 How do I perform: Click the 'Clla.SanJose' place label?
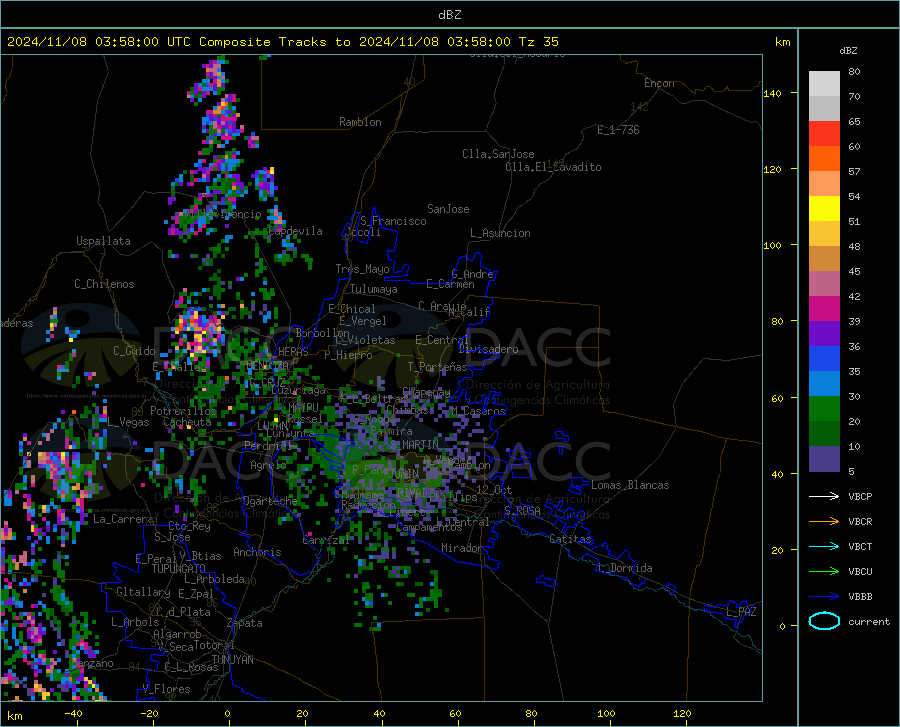[498, 154]
